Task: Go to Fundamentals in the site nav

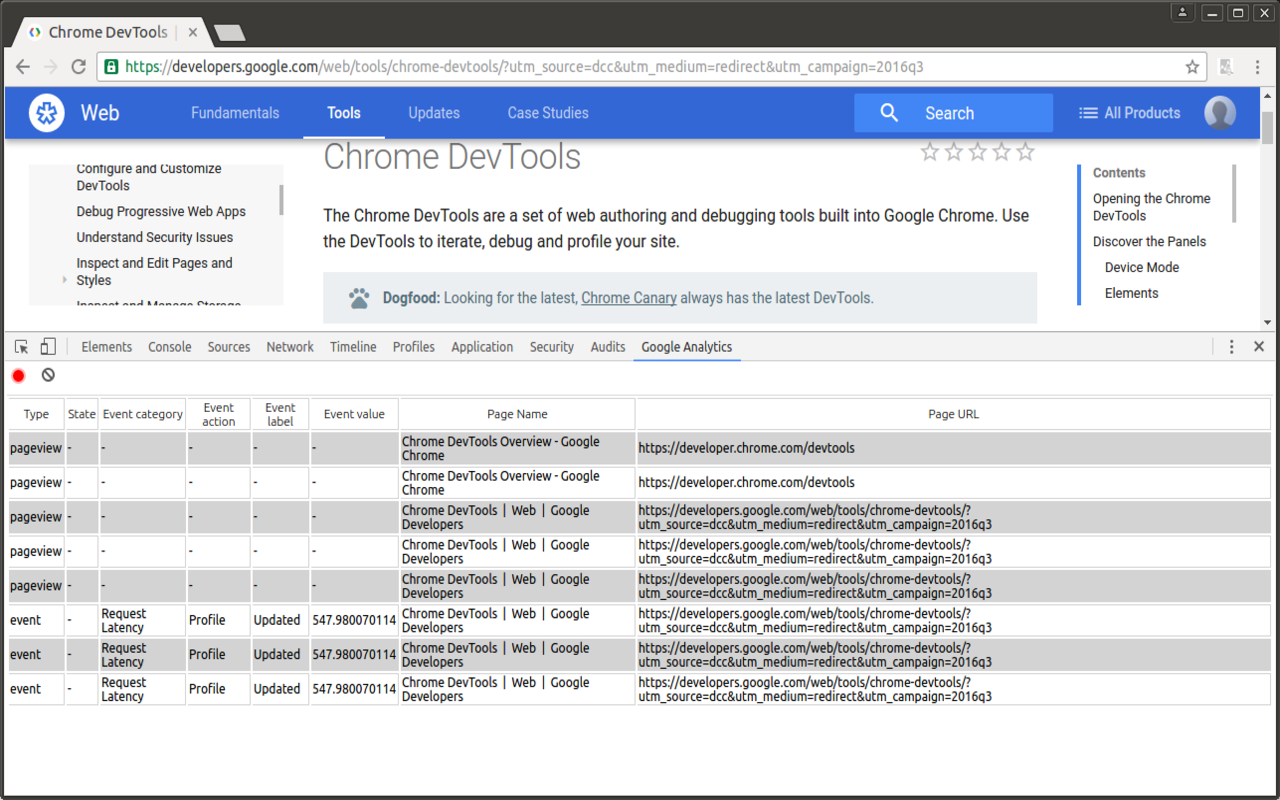Action: click(x=235, y=113)
